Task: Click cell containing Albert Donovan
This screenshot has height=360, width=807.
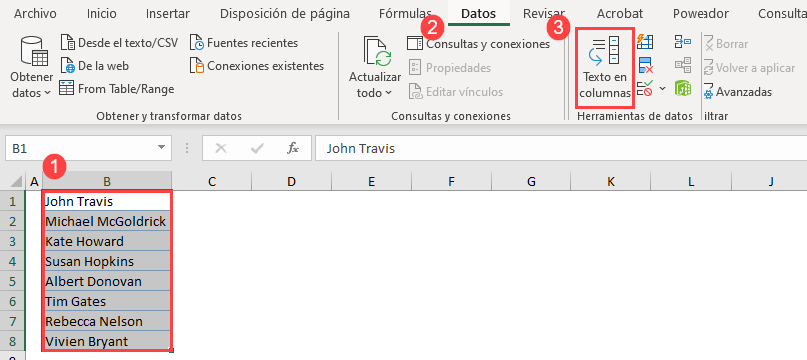Action: [x=107, y=281]
